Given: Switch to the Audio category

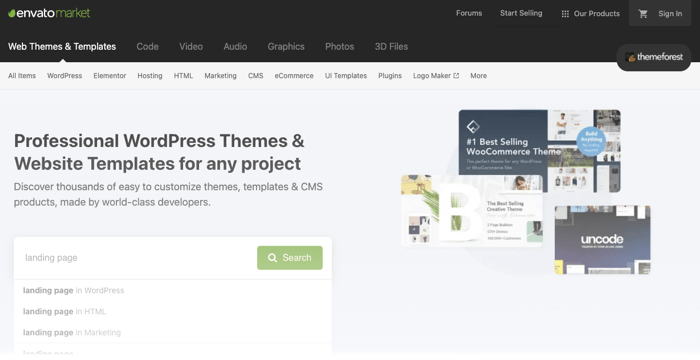Looking at the screenshot, I should tap(235, 46).
